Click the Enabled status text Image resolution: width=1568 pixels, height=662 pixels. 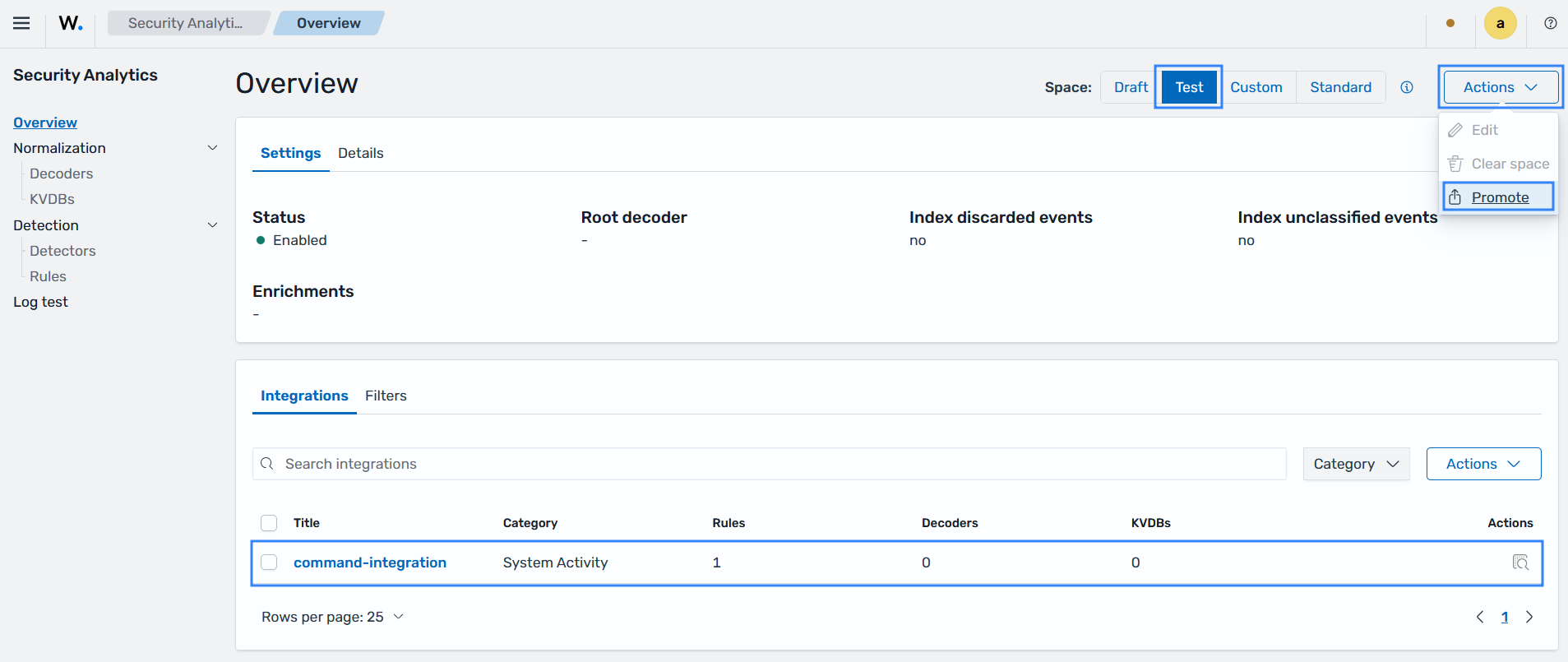300,240
